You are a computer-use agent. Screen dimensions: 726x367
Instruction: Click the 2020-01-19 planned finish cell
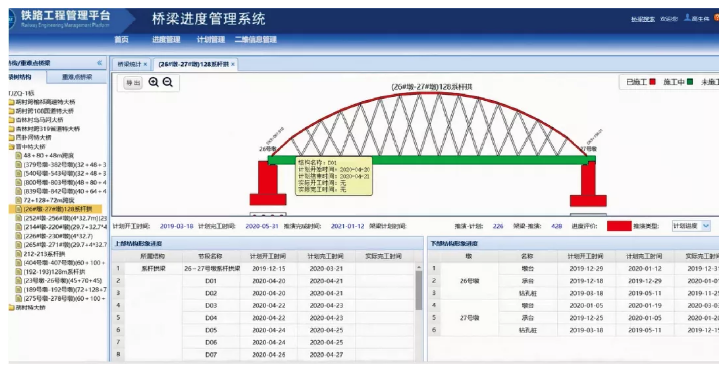point(644,305)
